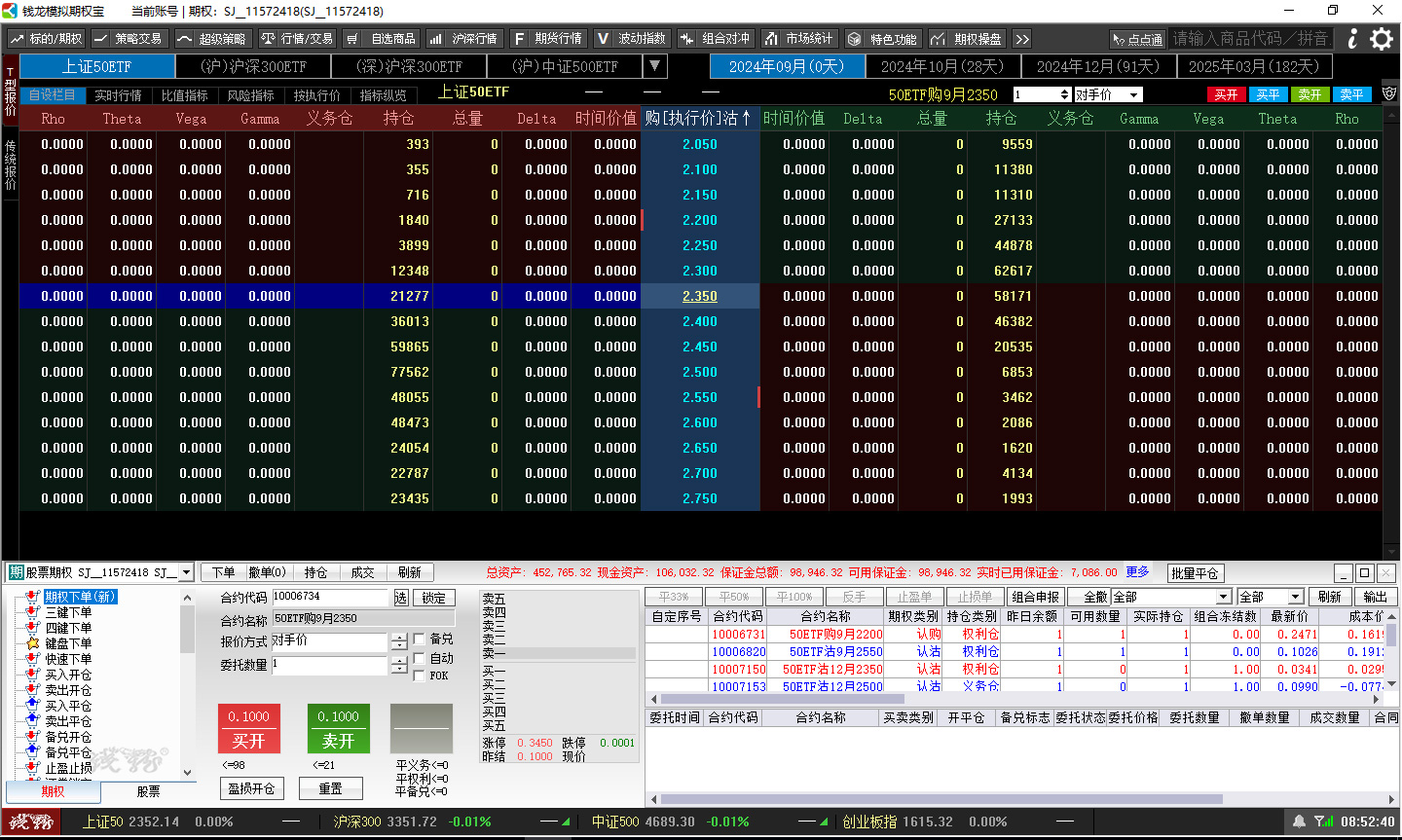Switch to 2024年10月(28天) expiry tab
1402x840 pixels.
click(941, 66)
